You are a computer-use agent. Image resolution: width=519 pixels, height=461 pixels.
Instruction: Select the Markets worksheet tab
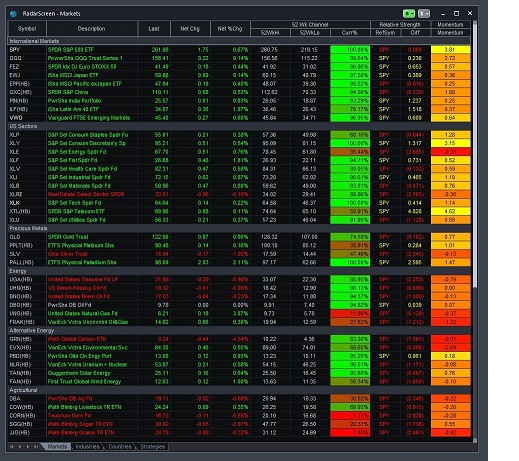click(57, 447)
